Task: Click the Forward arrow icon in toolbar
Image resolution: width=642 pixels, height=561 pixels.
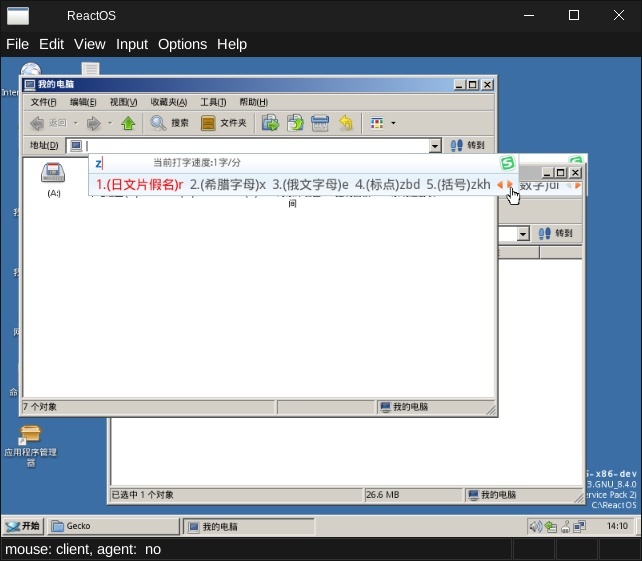Action: click(x=94, y=123)
